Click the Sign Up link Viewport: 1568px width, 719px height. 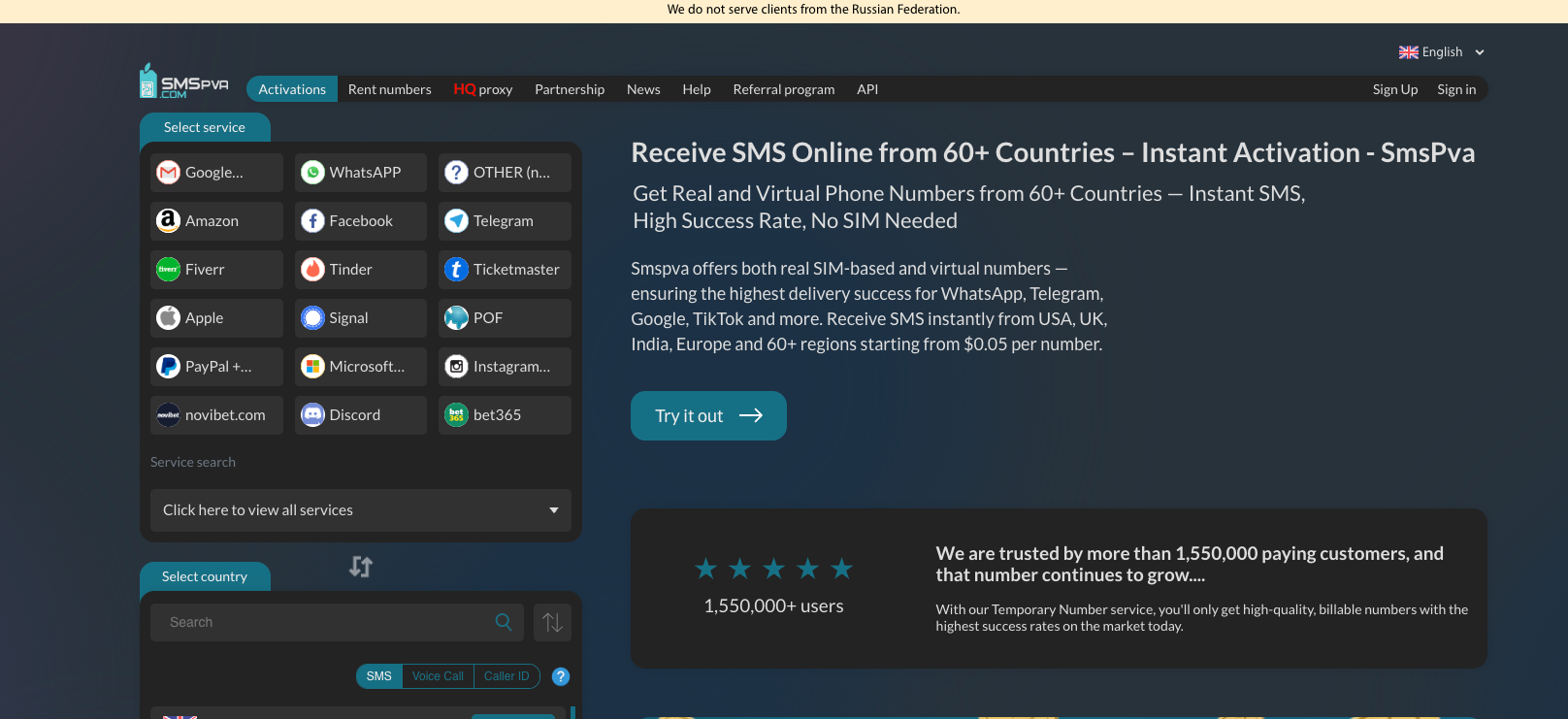(1395, 89)
